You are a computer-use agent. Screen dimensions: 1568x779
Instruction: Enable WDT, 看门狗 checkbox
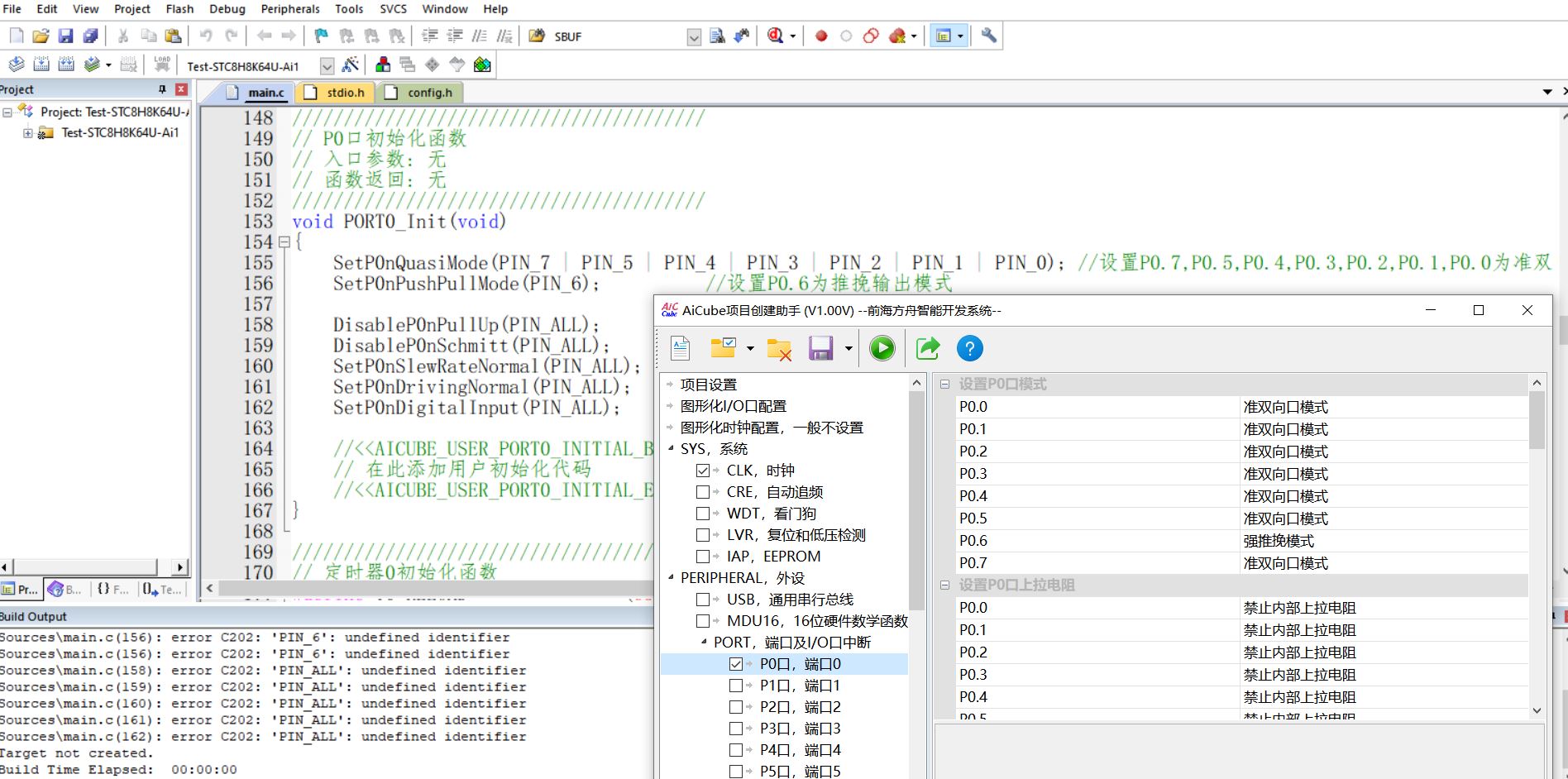(x=703, y=514)
